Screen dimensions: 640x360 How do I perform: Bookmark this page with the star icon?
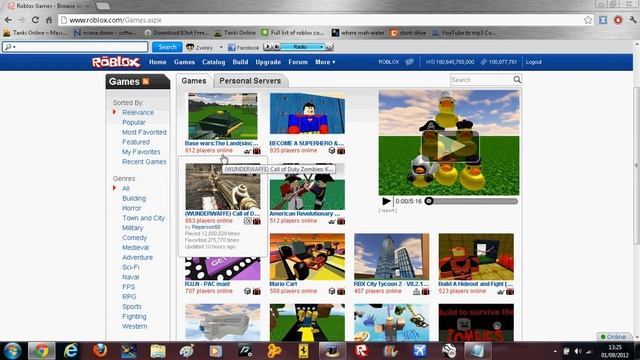[x=588, y=20]
